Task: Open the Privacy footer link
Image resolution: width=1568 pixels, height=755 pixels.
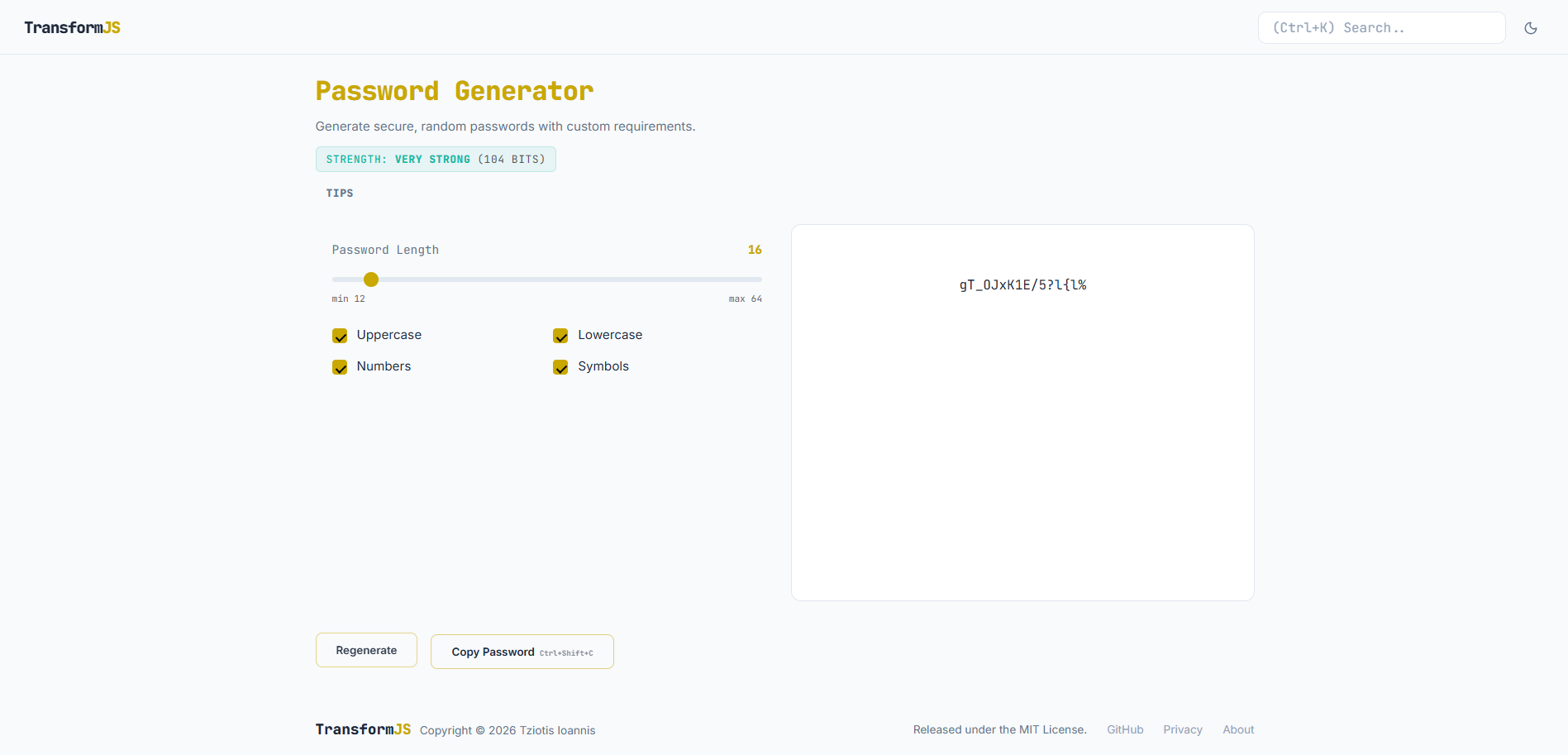Action: pyautogui.click(x=1183, y=729)
